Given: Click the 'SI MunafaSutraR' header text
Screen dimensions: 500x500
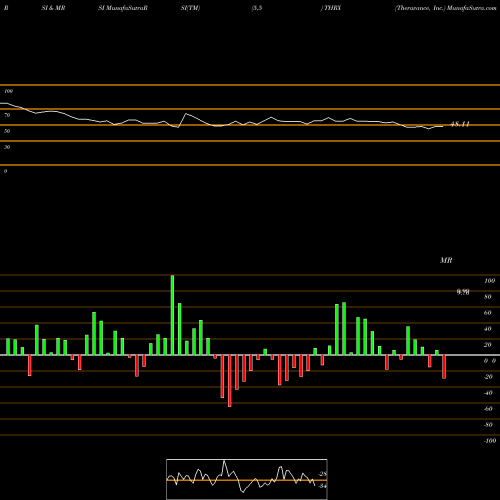Looking at the screenshot, I should pos(123,8).
